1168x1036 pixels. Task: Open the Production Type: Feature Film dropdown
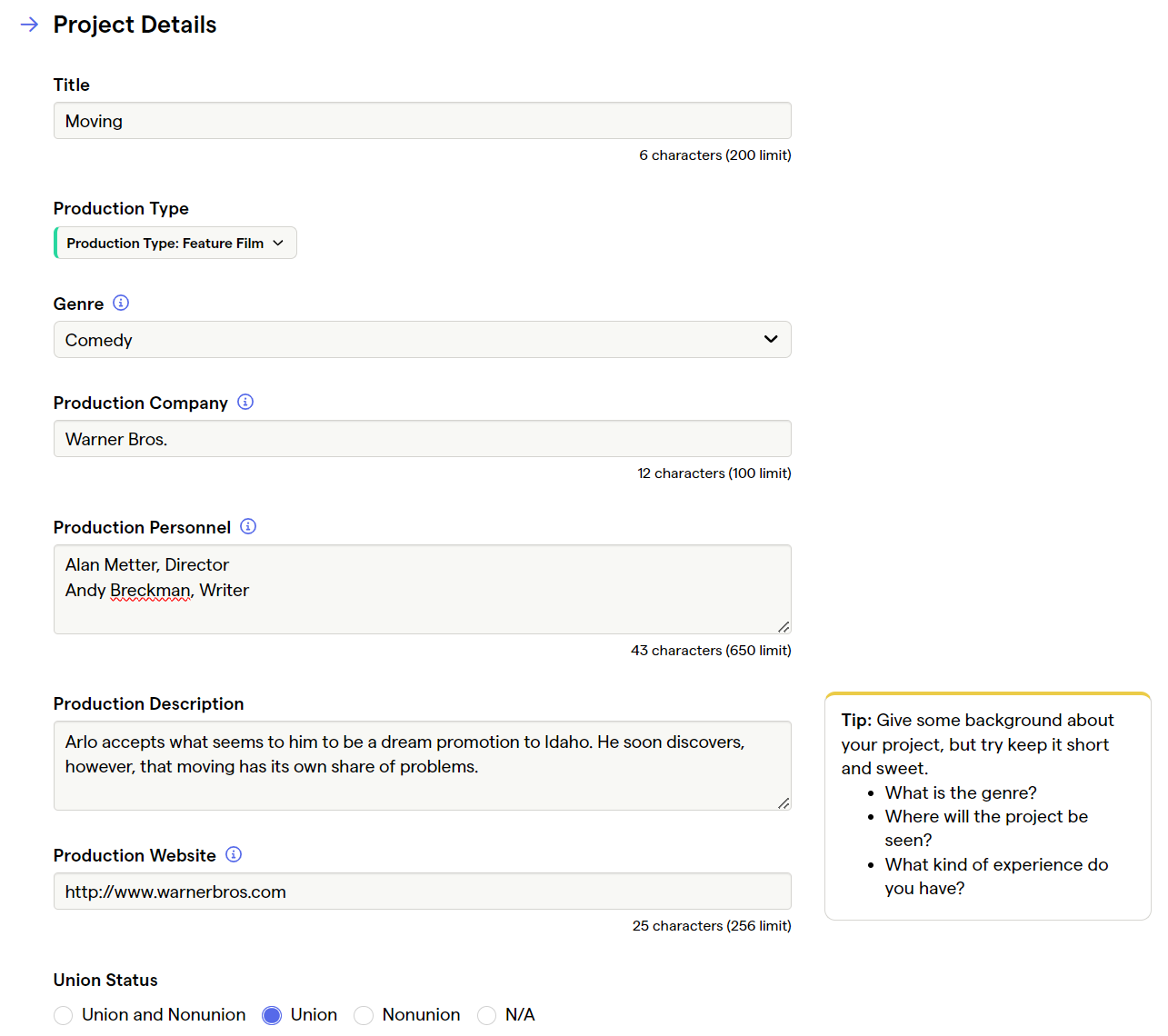[x=175, y=243]
